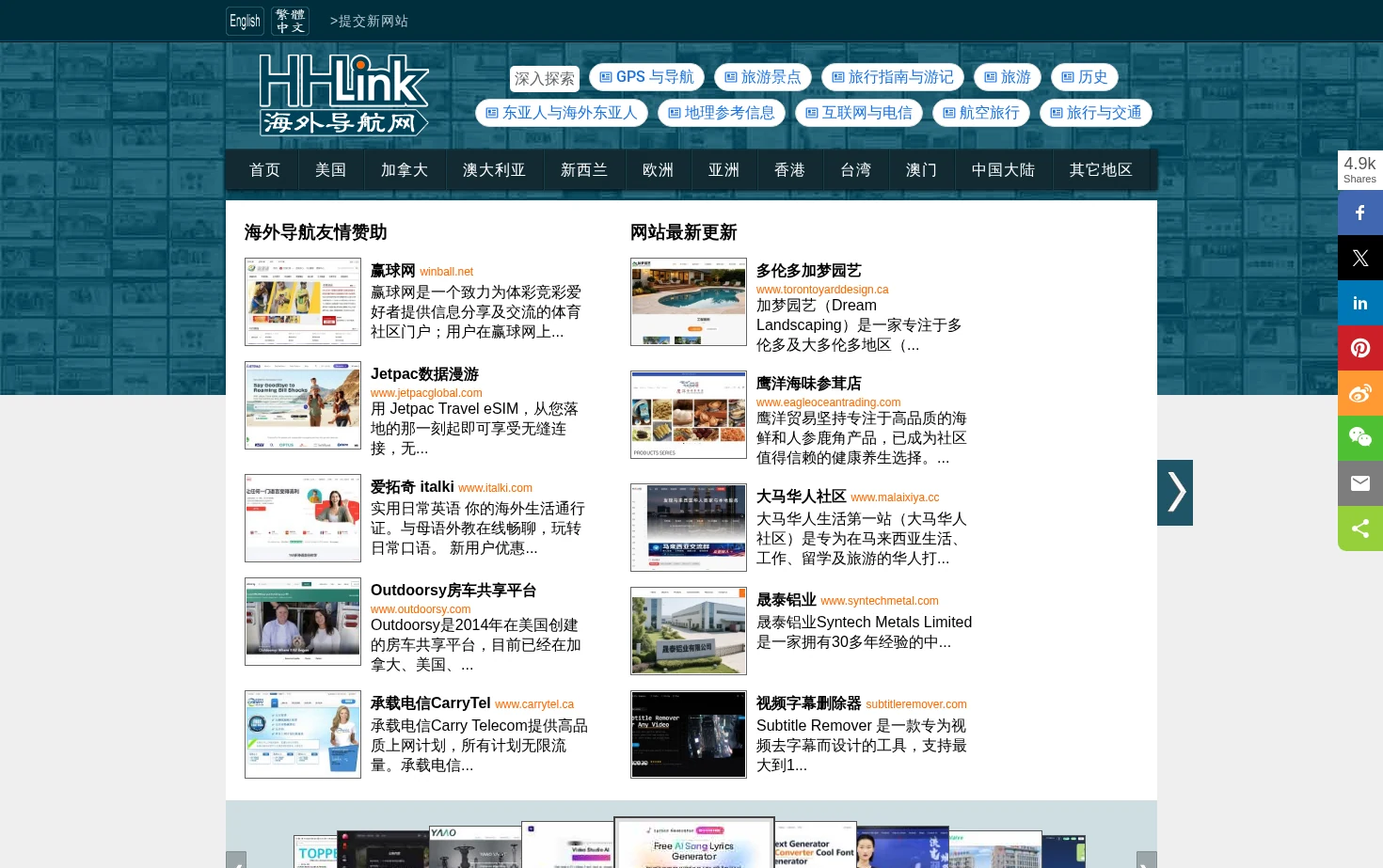This screenshot has width=1383, height=868.
Task: Share this page on Facebook
Action: (x=1360, y=213)
